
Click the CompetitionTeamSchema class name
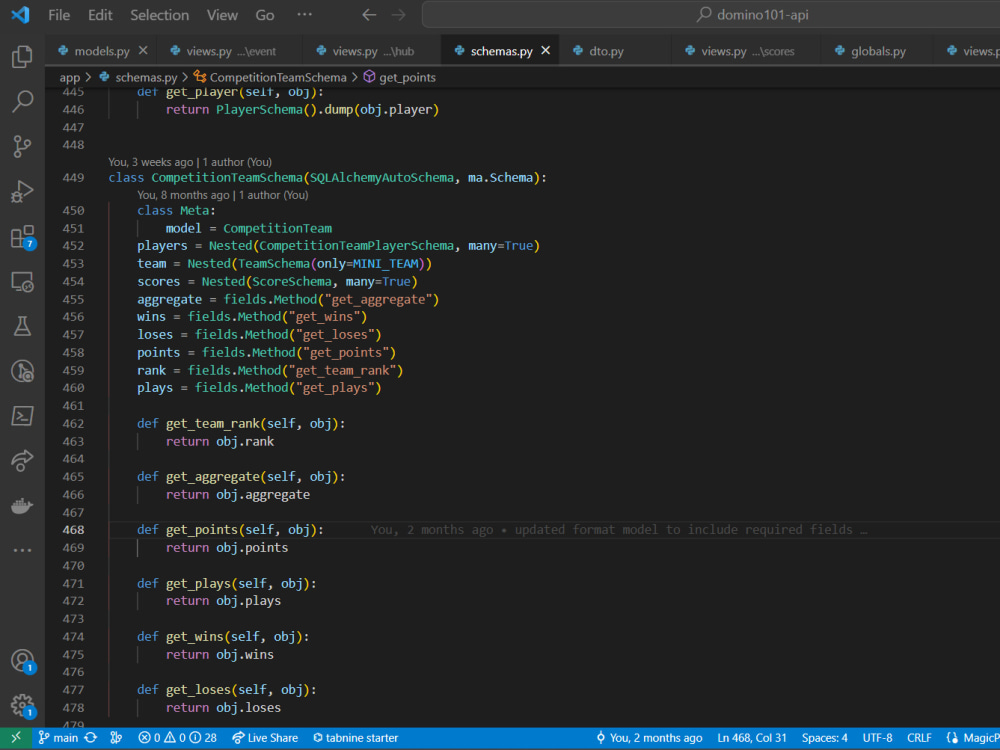click(226, 177)
